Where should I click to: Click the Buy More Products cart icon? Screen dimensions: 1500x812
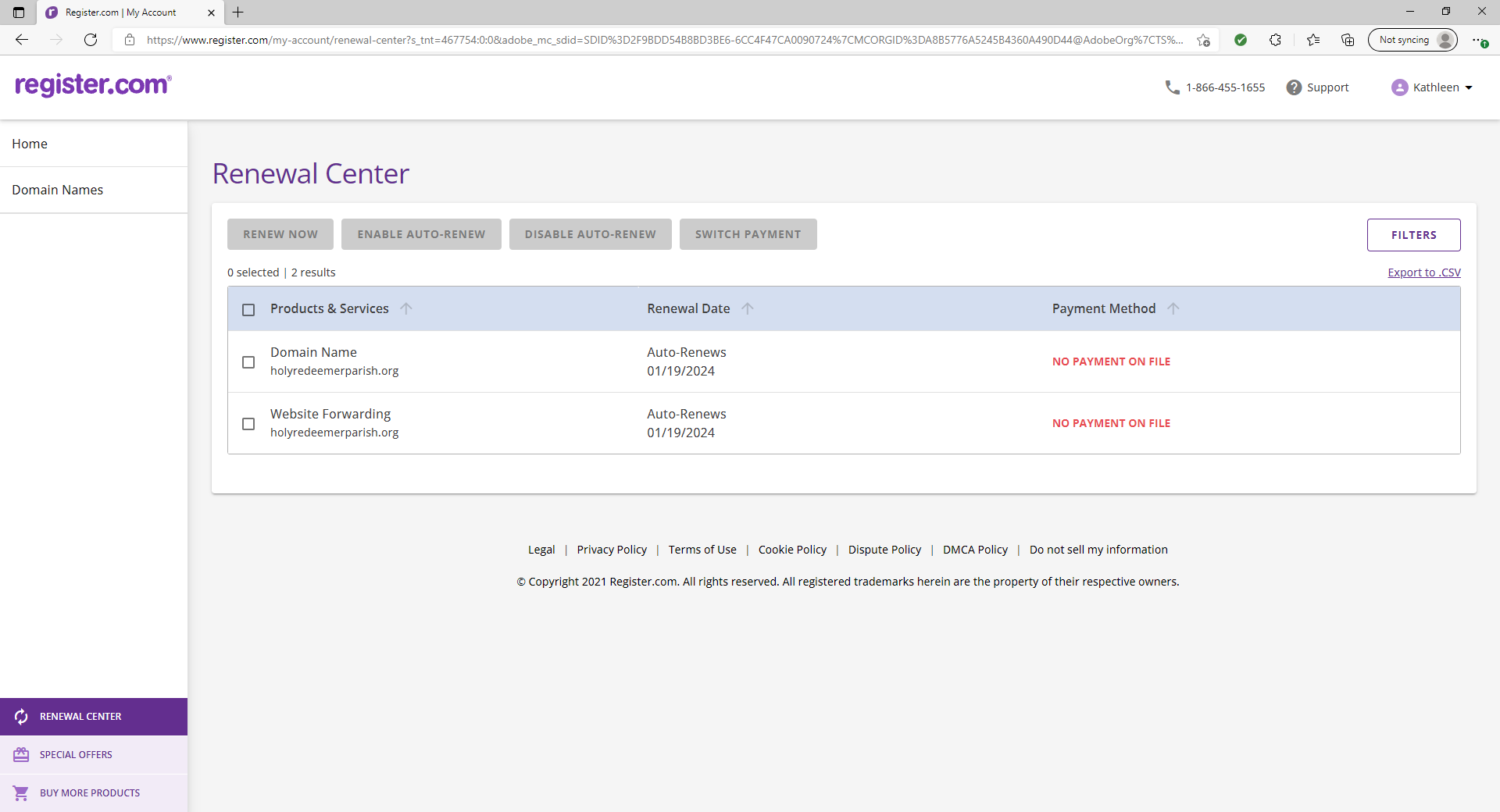[x=21, y=792]
